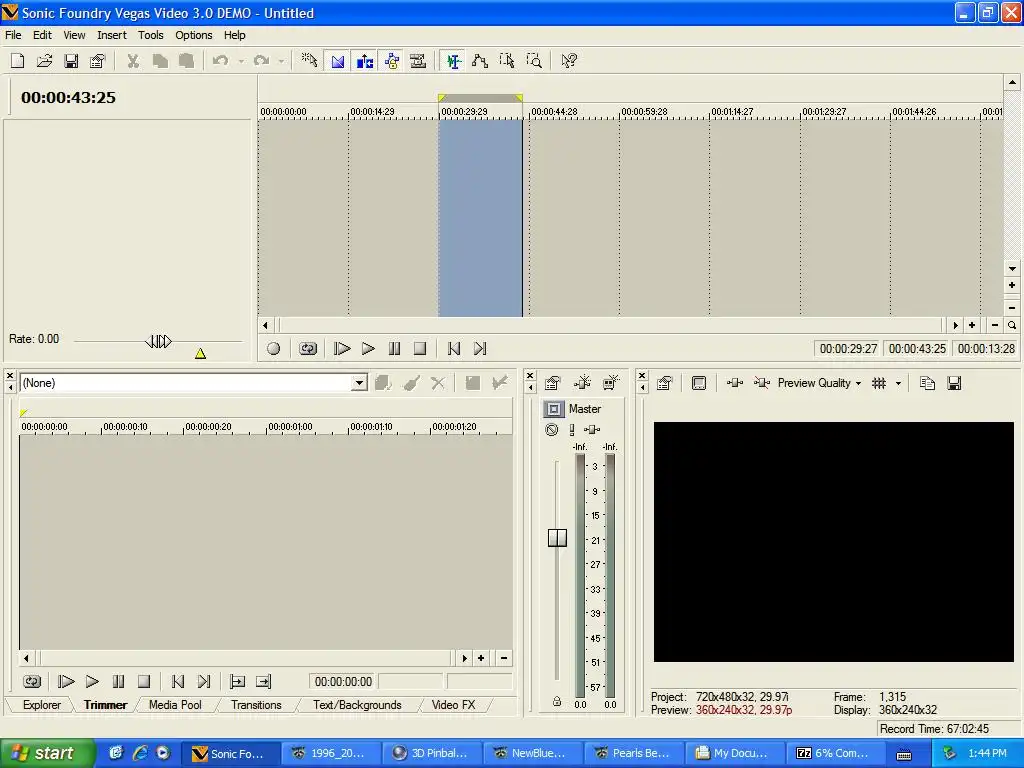The width and height of the screenshot is (1024, 768).
Task: Click the Master volume fader handle
Action: tap(557, 537)
